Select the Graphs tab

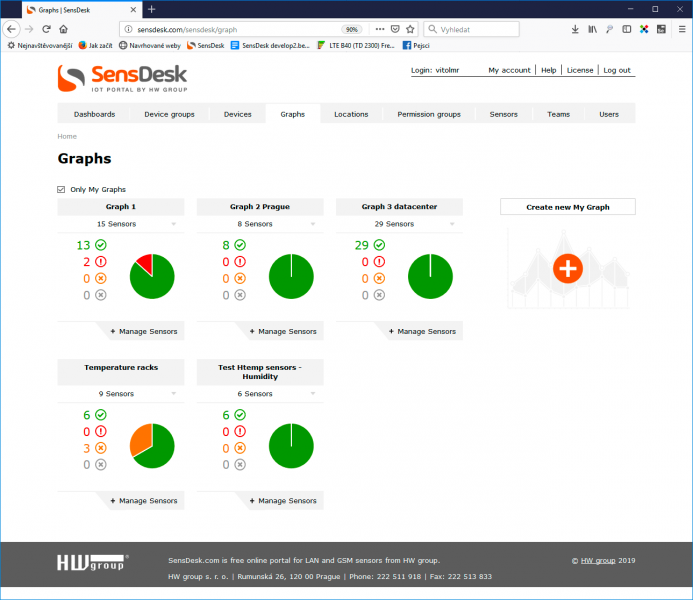click(x=293, y=114)
